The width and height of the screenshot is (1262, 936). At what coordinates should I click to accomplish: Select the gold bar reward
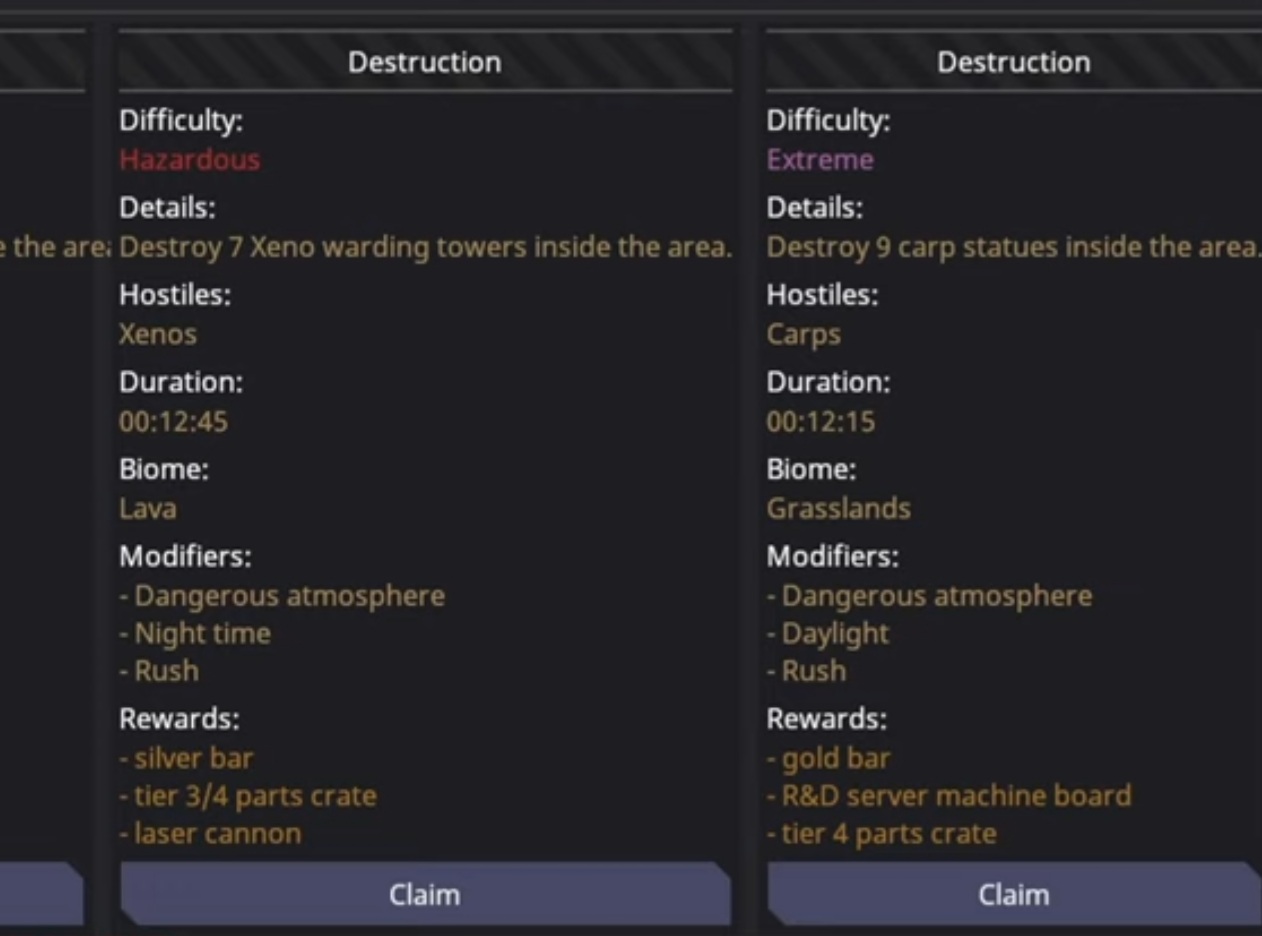coord(834,759)
